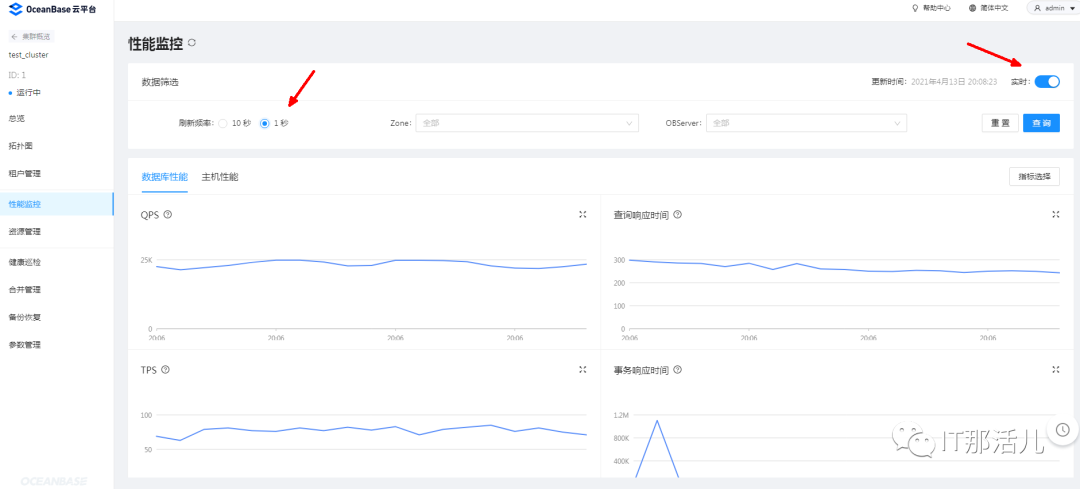This screenshot has width=1080, height=489.
Task: Open 资源管理 in the sidebar
Action: [x=25, y=232]
